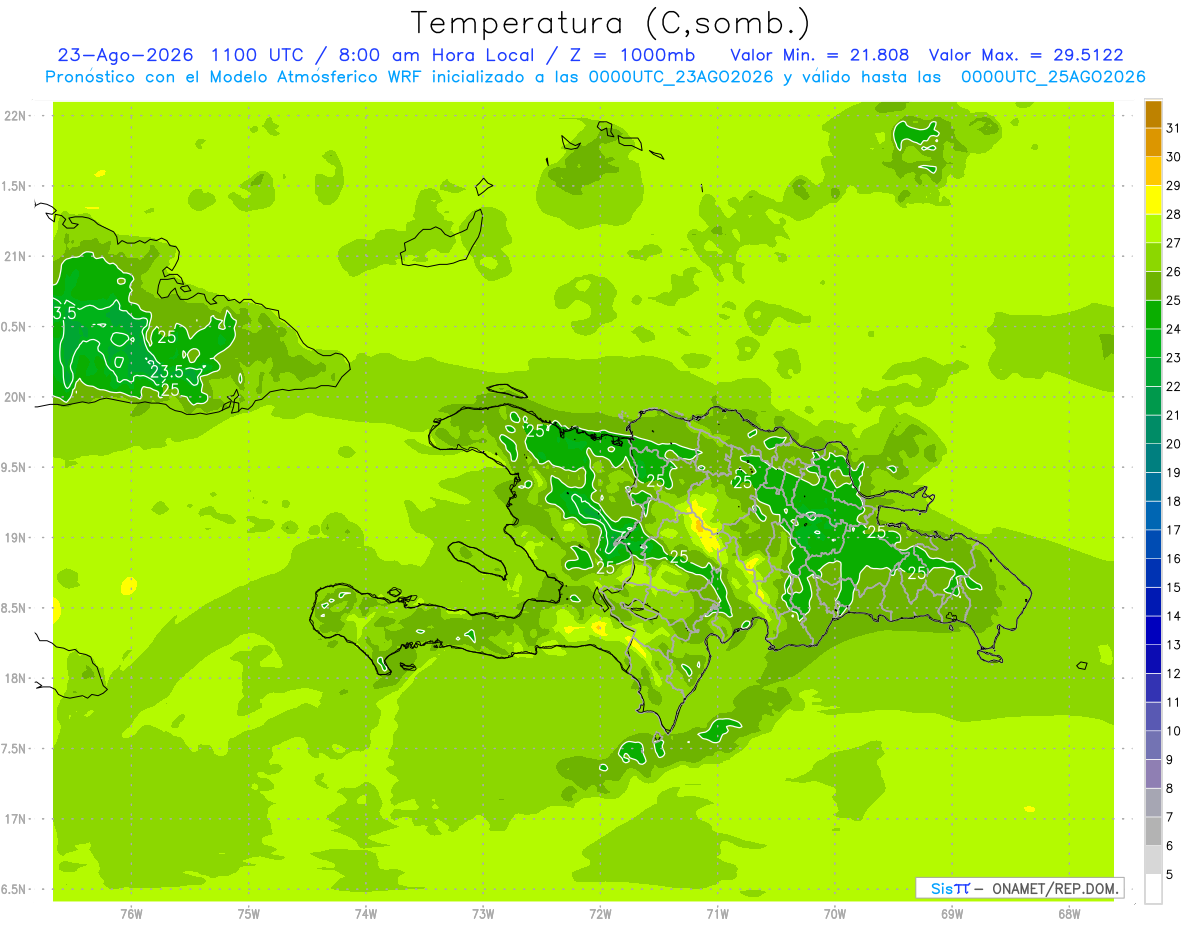Pick the white swatch below 5
The width and height of the screenshot is (1200, 927).
[1153, 889]
